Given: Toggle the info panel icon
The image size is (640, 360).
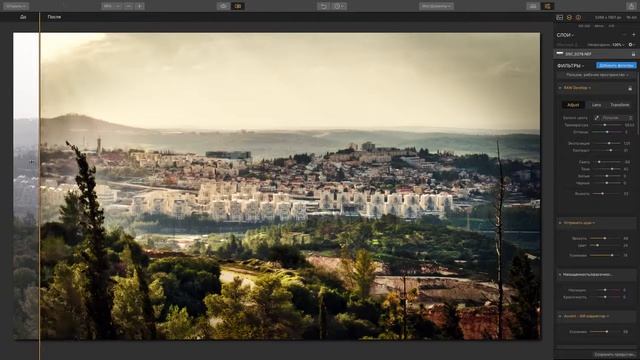Looking at the screenshot, I should pyautogui.click(x=578, y=18).
